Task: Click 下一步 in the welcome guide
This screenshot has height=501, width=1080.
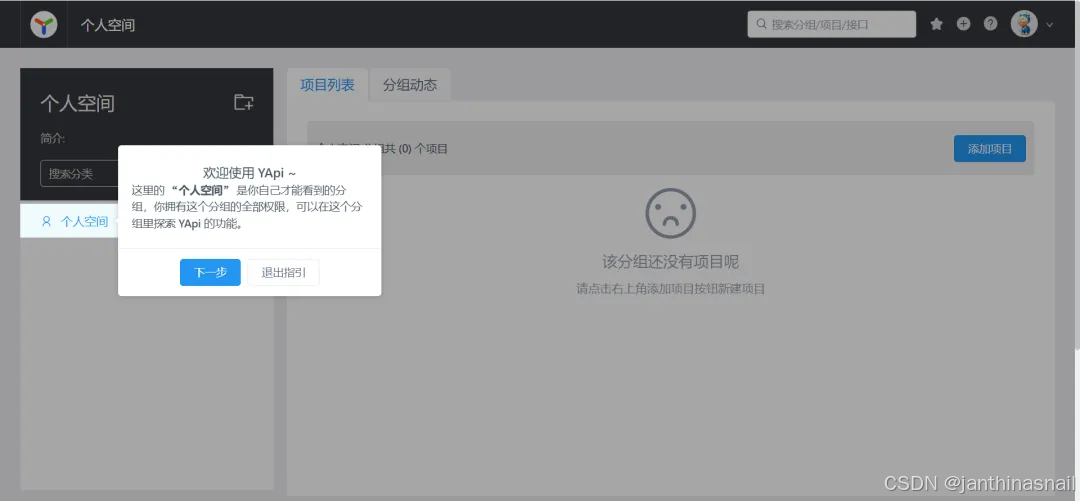Action: pos(210,272)
